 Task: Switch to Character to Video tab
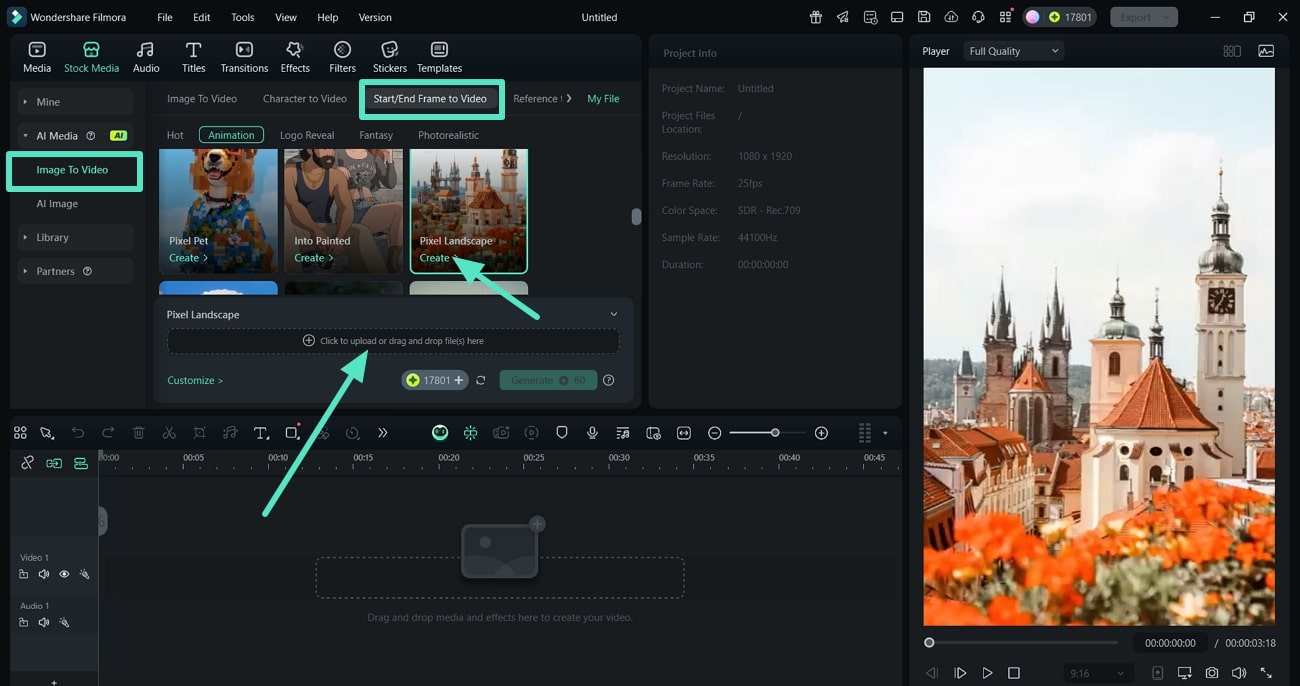305,99
